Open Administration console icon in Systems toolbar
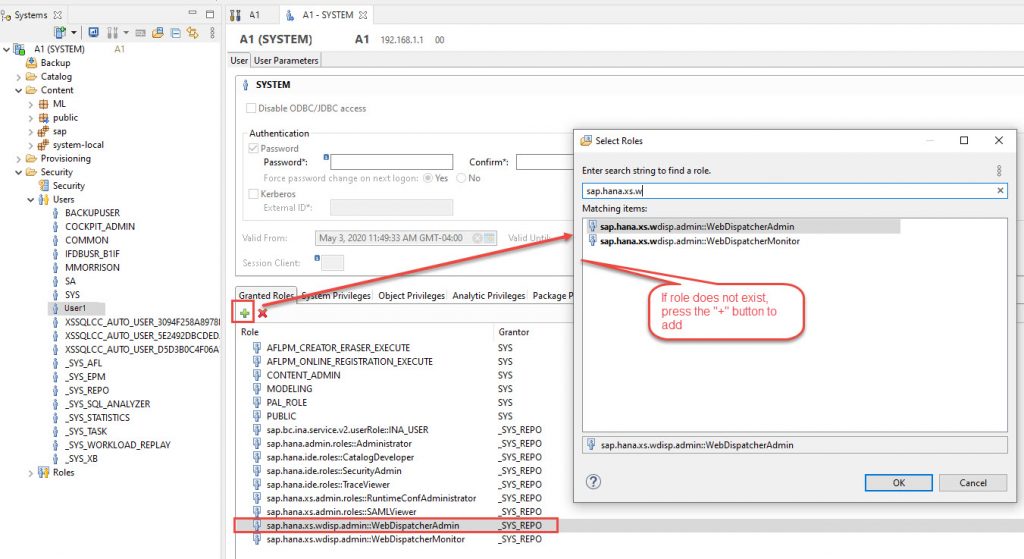Viewport: 1024px width, 559px height. 112,32
